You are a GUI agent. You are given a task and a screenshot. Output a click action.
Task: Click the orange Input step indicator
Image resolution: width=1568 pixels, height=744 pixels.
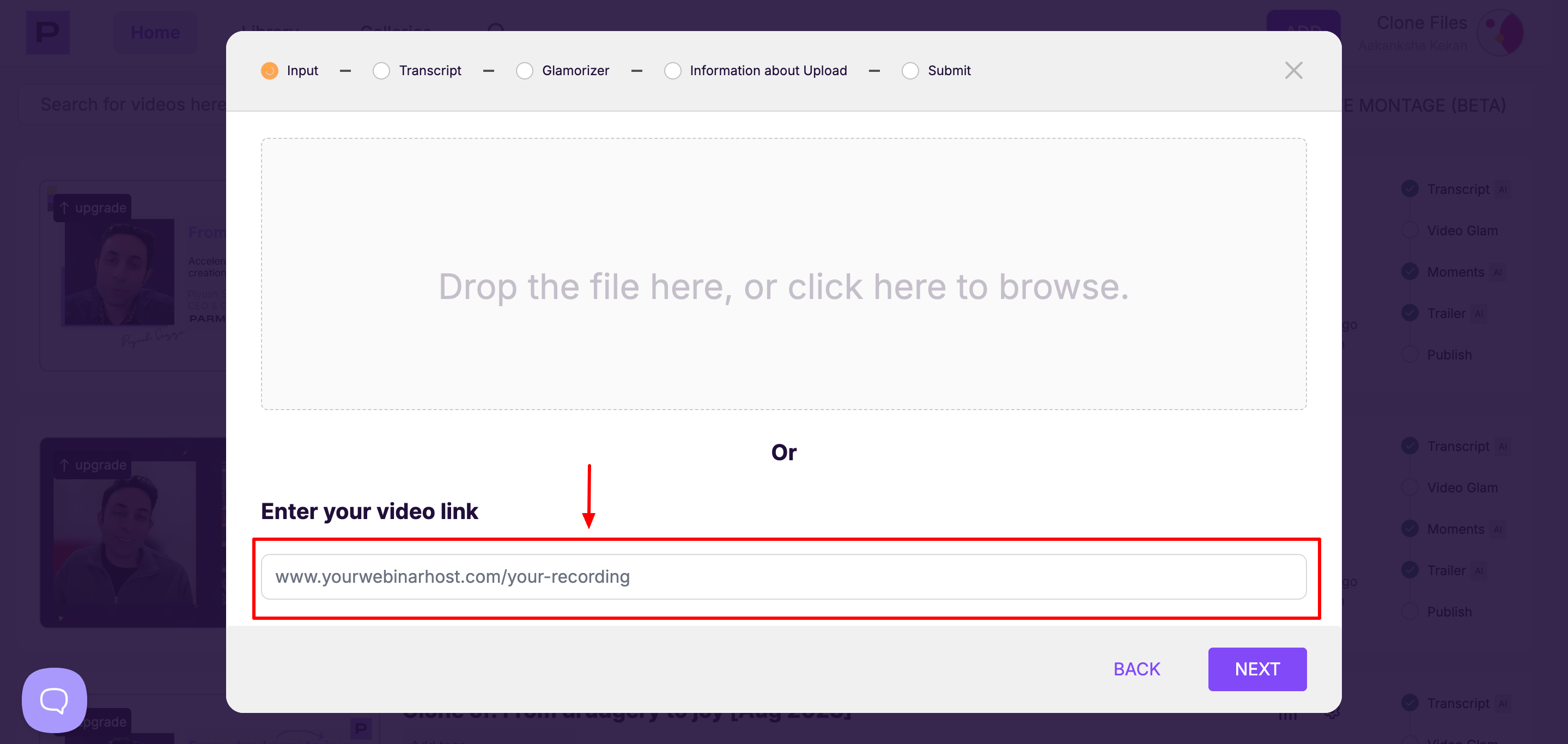click(269, 71)
